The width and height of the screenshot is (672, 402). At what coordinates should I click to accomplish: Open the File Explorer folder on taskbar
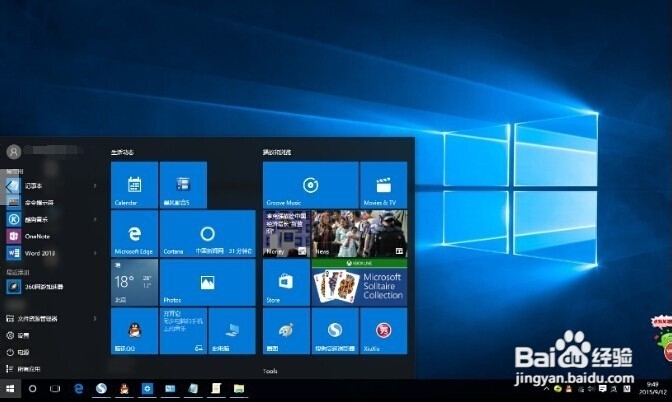tap(239, 389)
